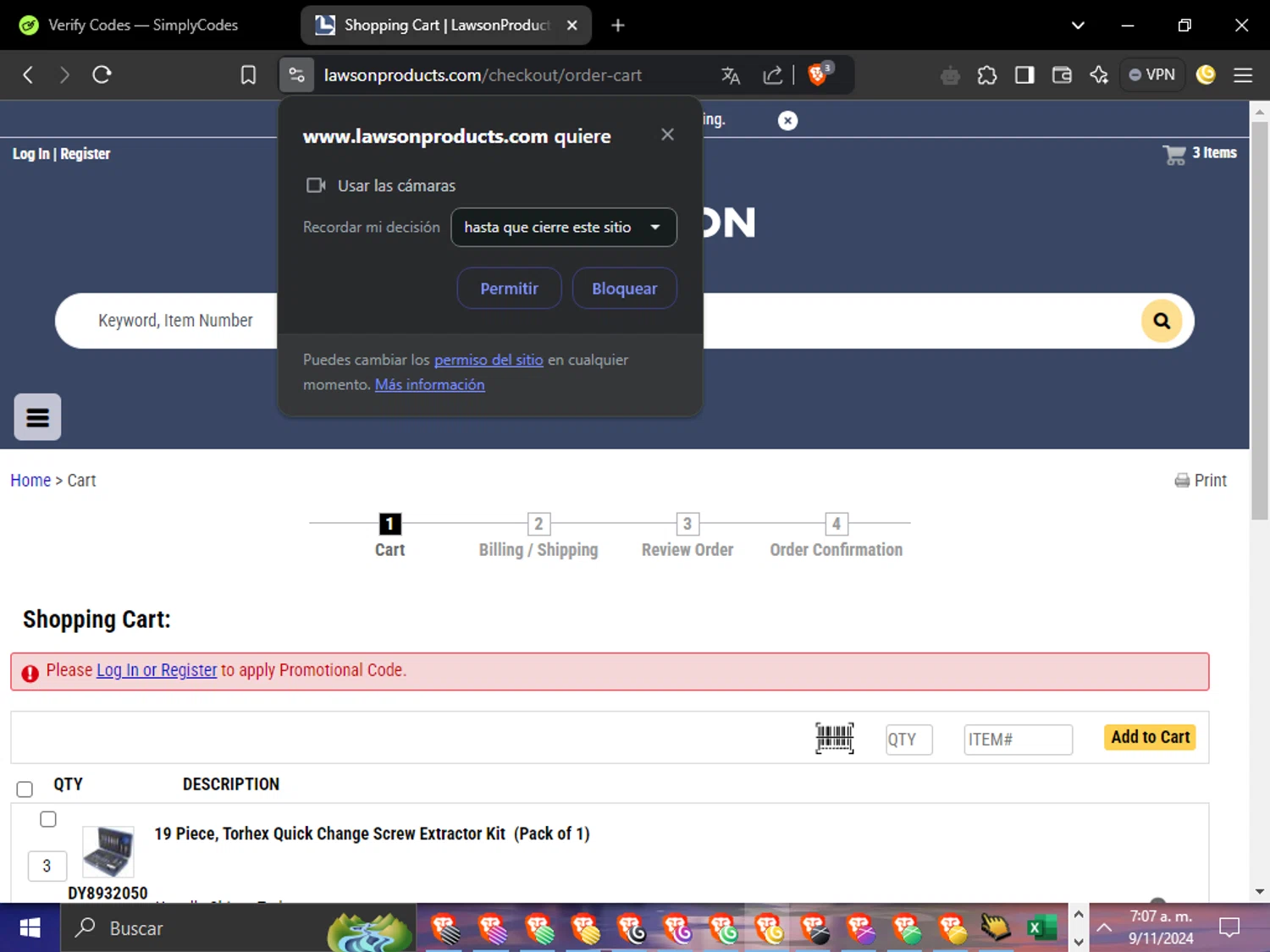Open the Windows notification center

pyautogui.click(x=1229, y=928)
